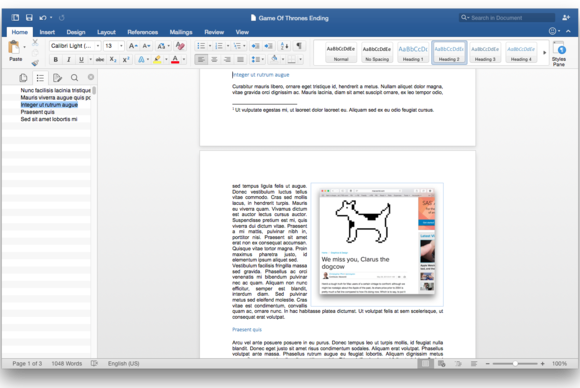Open the Styles Pane
580x388 pixels.
[559, 54]
